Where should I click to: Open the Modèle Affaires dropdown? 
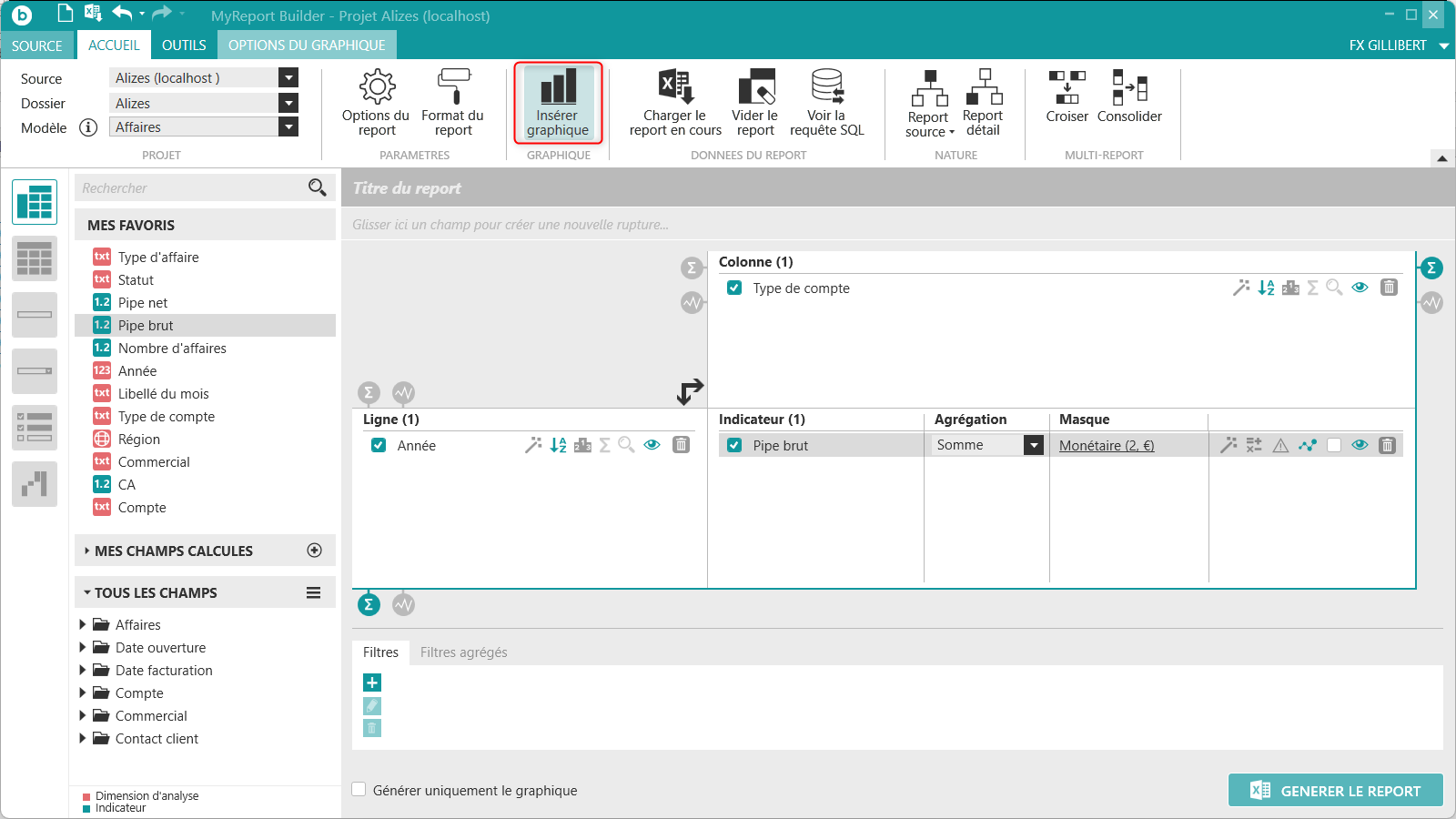click(288, 127)
